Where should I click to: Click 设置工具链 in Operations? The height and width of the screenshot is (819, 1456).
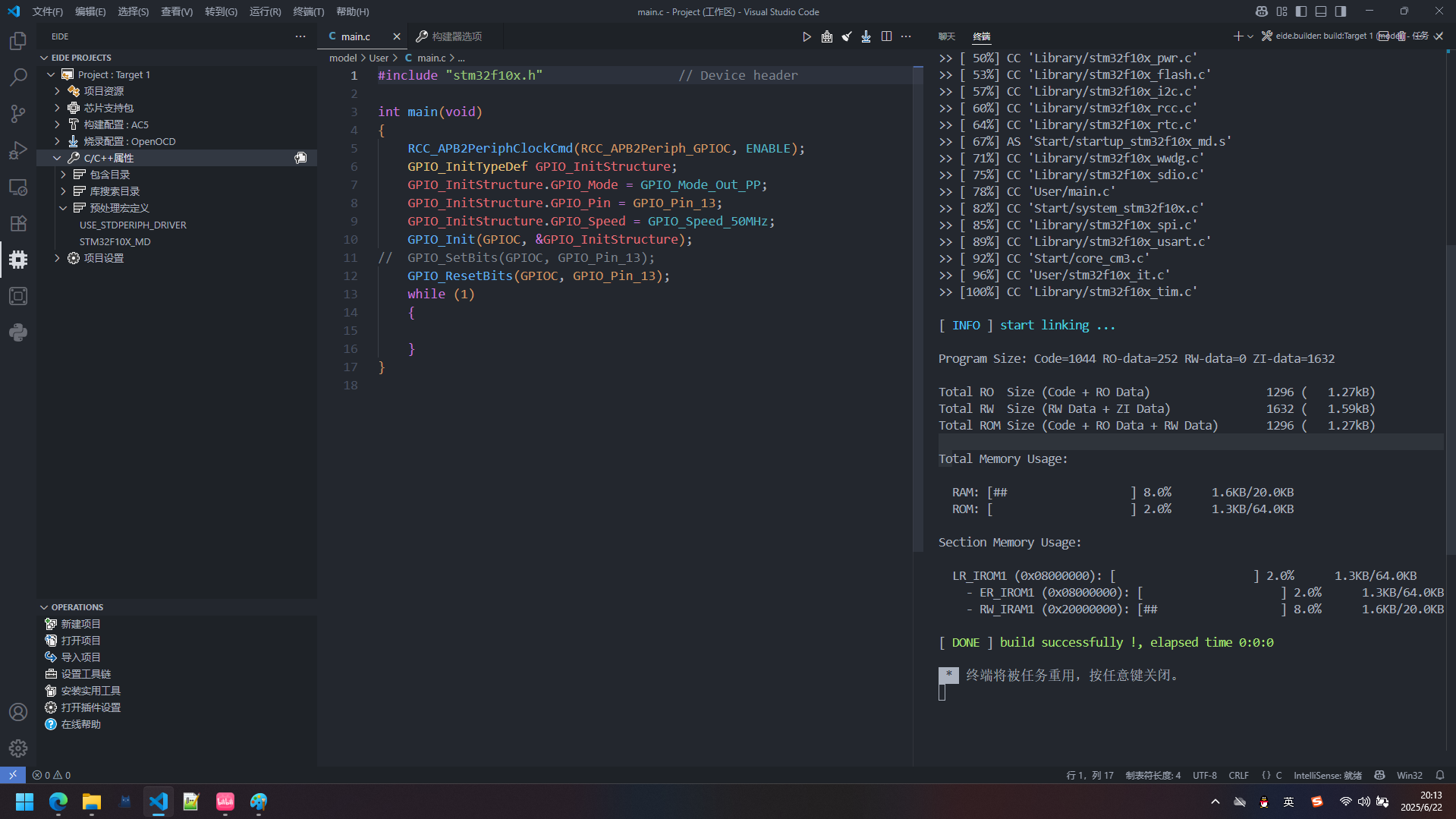[x=86, y=674]
